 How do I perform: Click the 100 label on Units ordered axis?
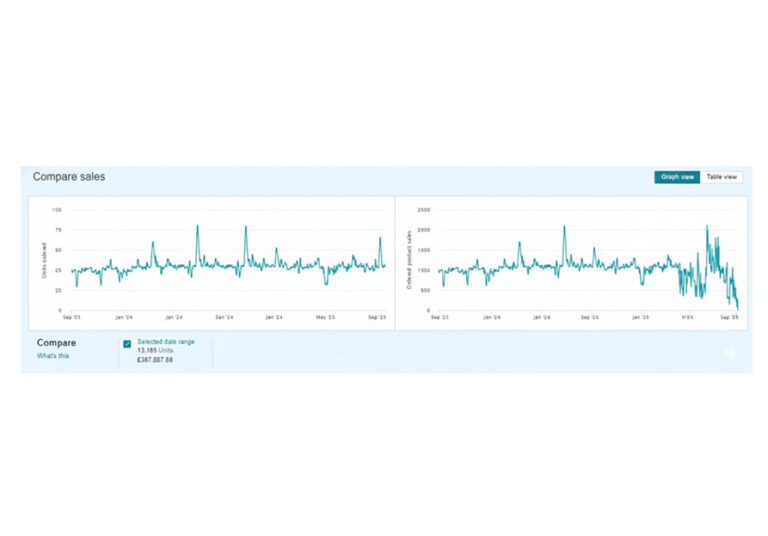pos(57,210)
